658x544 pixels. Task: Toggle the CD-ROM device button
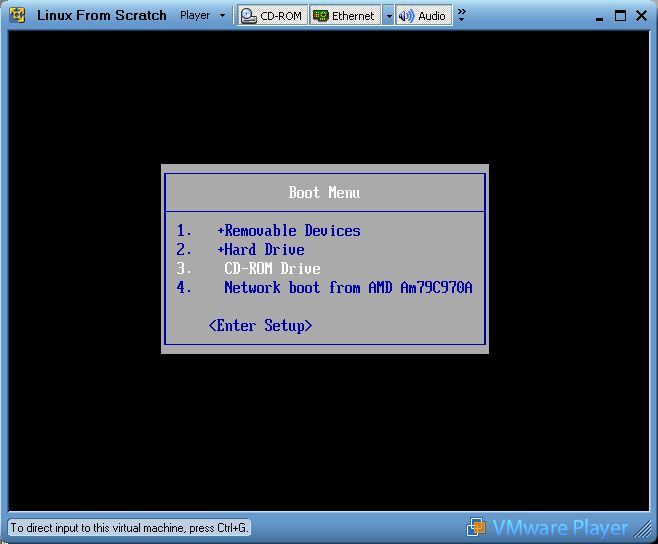[272, 16]
